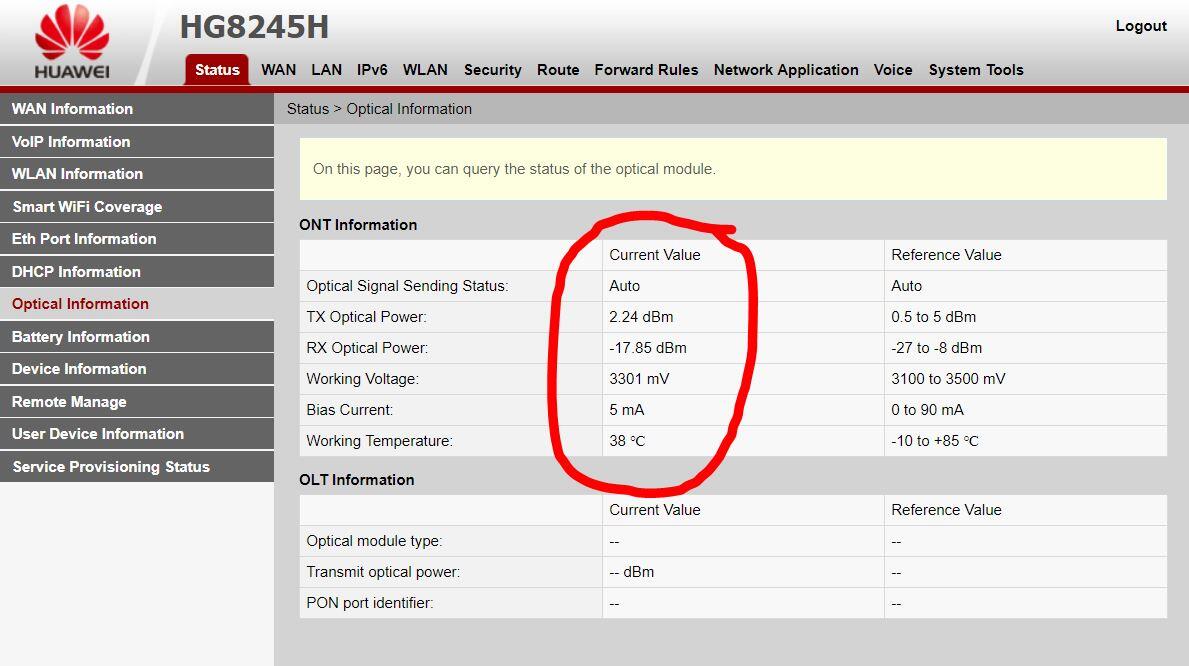The width and height of the screenshot is (1189, 666).
Task: Click 'Working Temperature:' label
Action: (x=379, y=441)
